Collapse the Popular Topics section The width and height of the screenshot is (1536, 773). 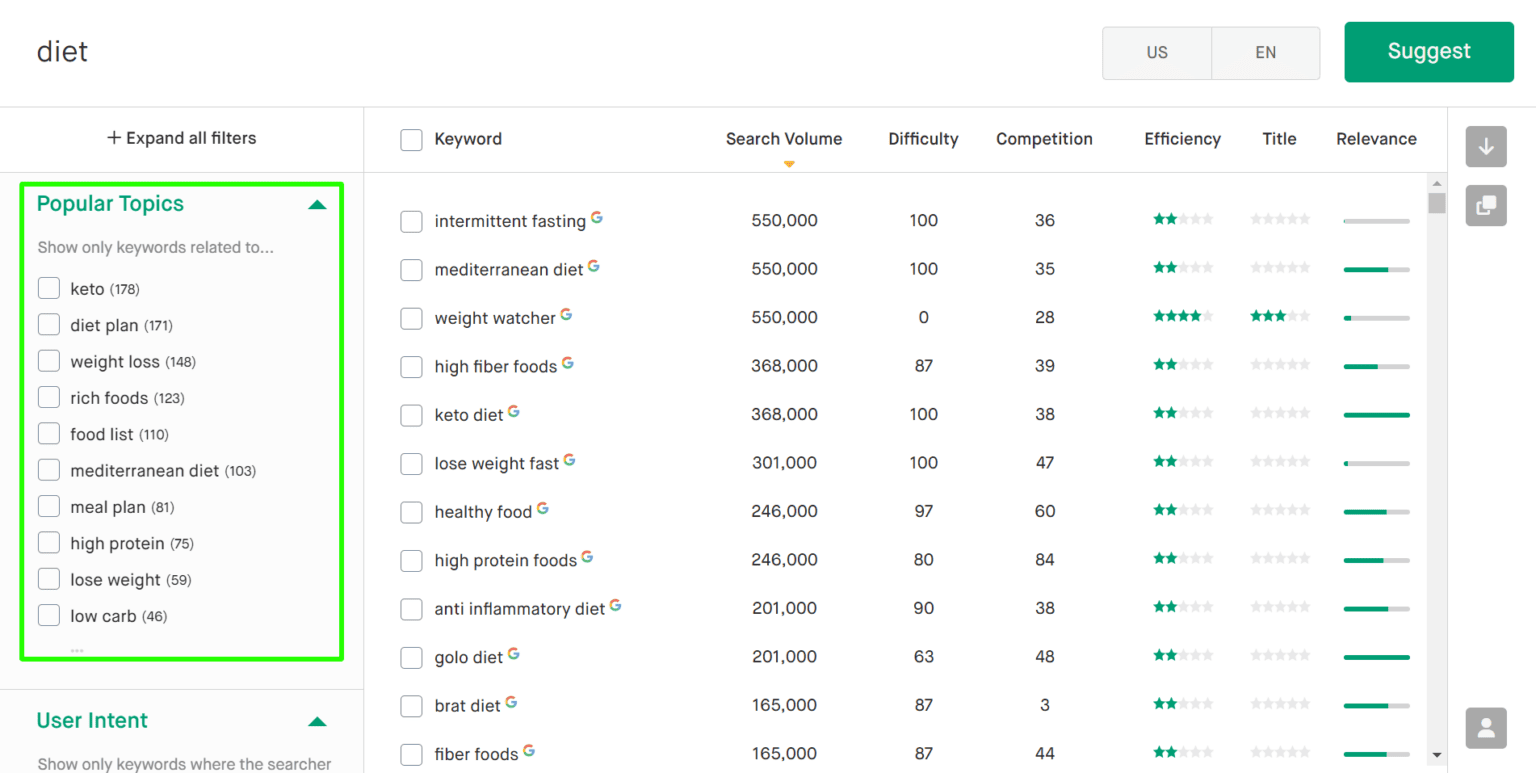(317, 204)
